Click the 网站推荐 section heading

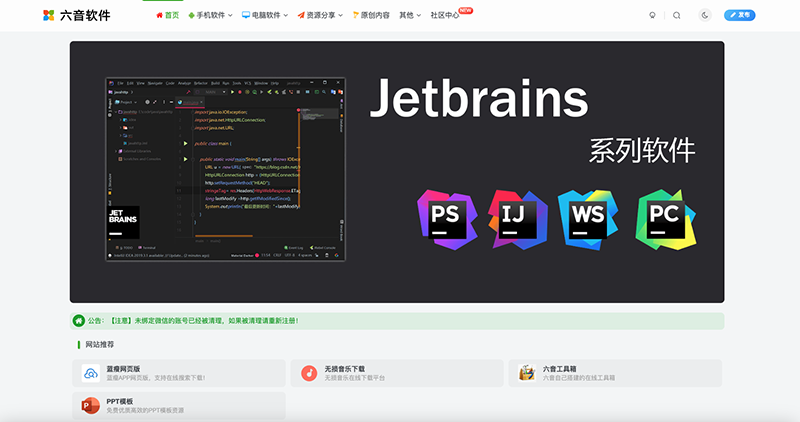coord(99,344)
